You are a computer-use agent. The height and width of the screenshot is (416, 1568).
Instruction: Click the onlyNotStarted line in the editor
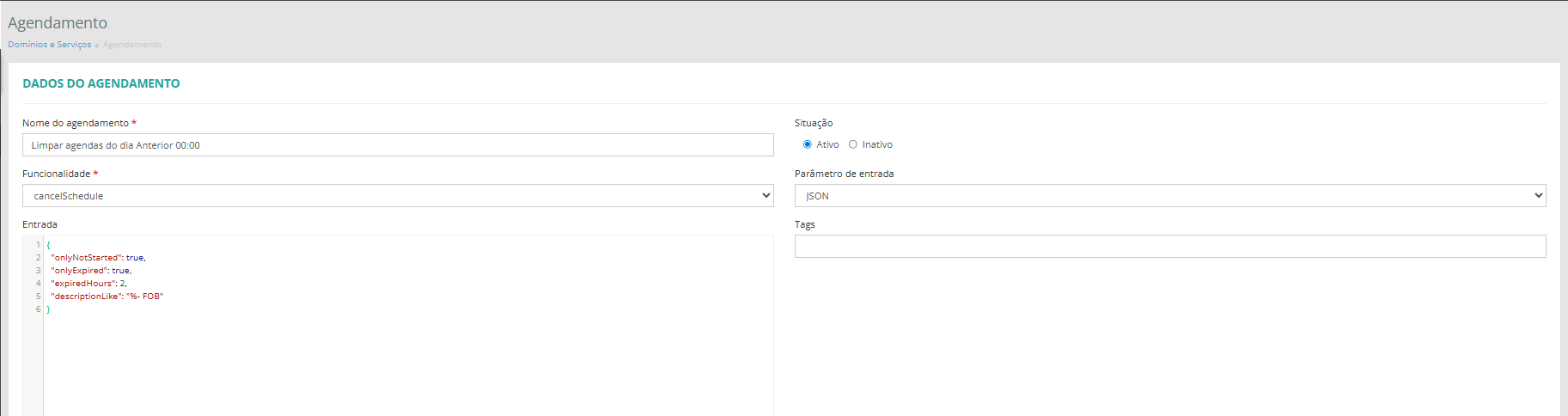coord(98,258)
